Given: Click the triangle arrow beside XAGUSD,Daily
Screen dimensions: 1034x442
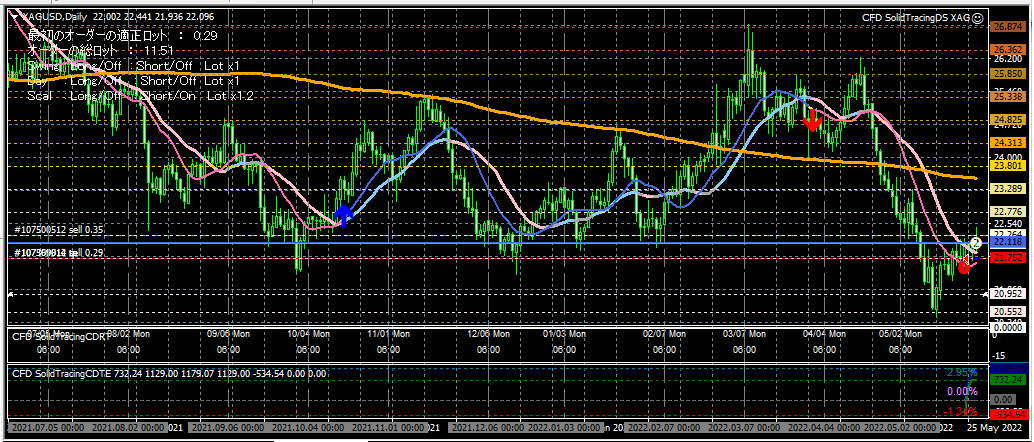Looking at the screenshot, I should click(x=15, y=15).
